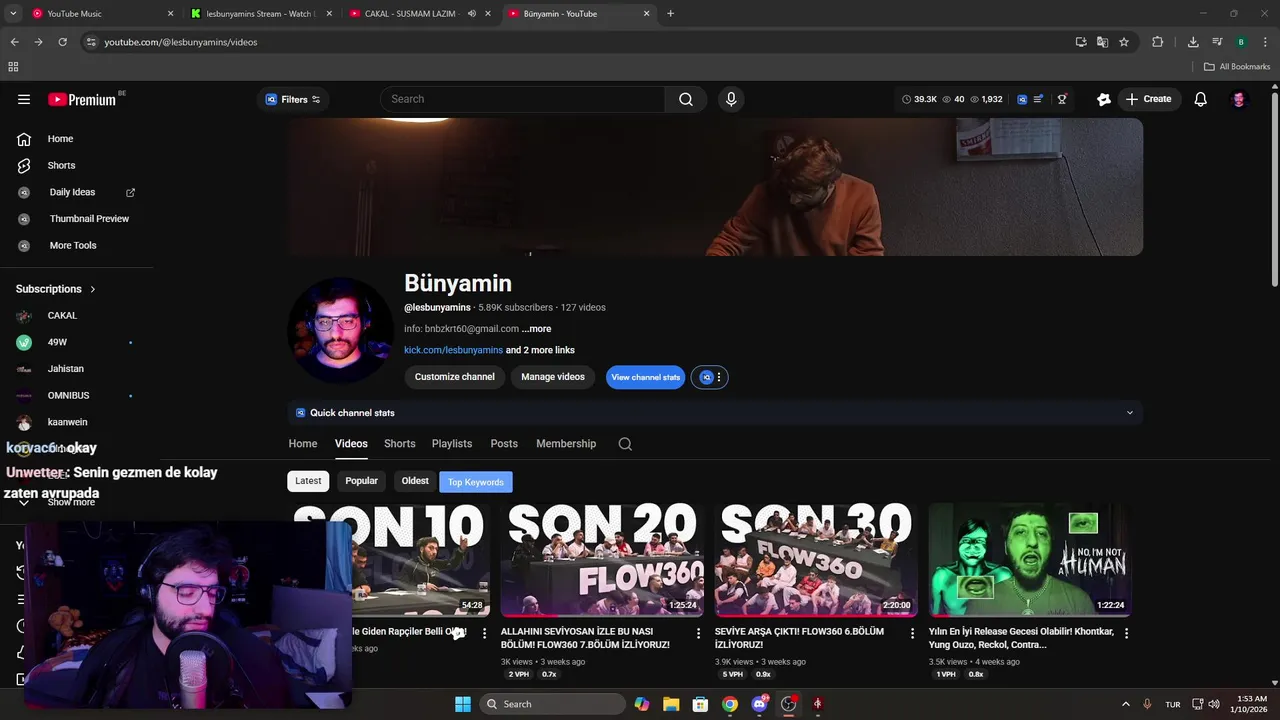
Task: Expand channel description with ...more
Action: [x=536, y=329]
